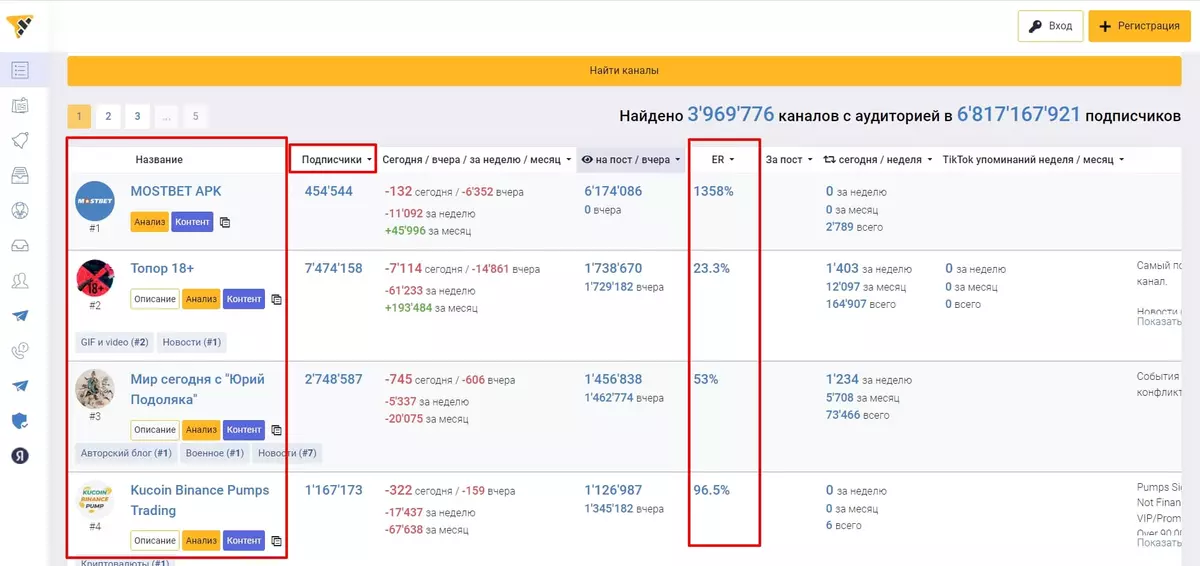Click the Вход login button
The image size is (1200, 566).
(1050, 26)
